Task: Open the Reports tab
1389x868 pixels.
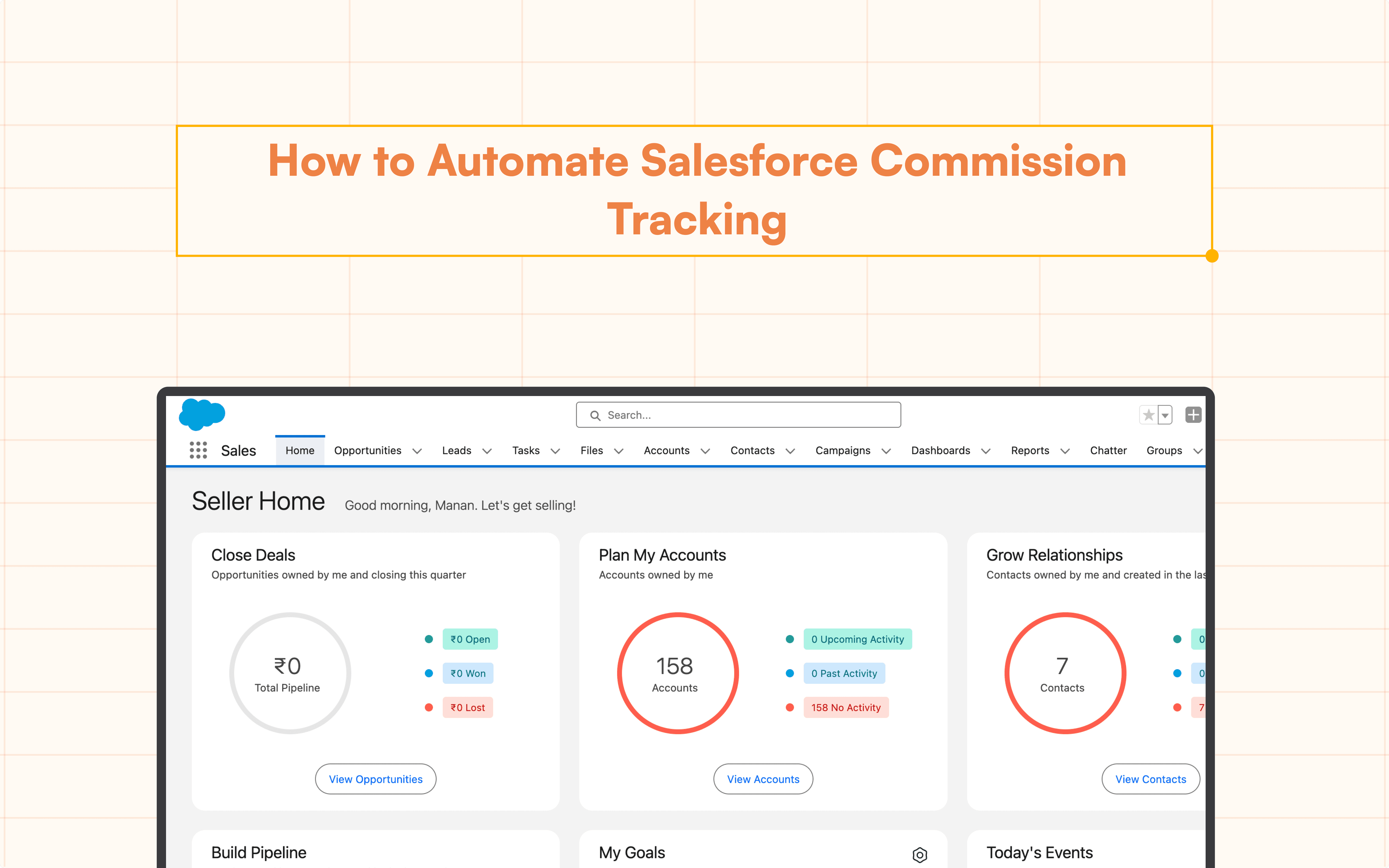Action: pyautogui.click(x=1030, y=451)
